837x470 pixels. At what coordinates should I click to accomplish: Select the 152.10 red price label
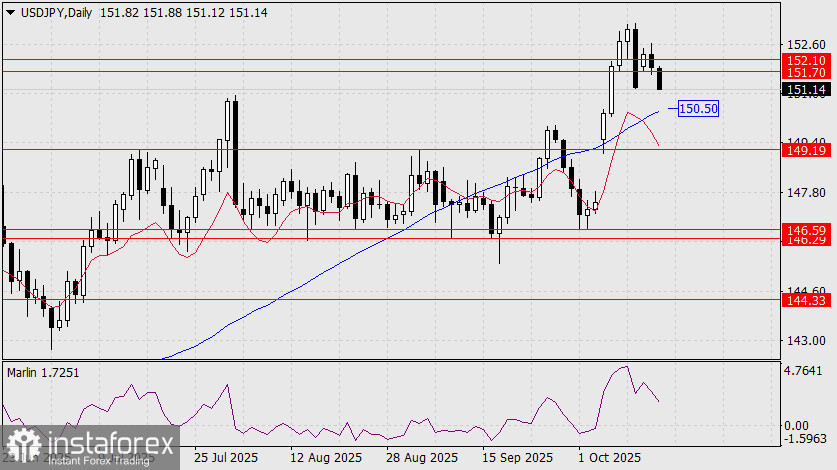(806, 60)
